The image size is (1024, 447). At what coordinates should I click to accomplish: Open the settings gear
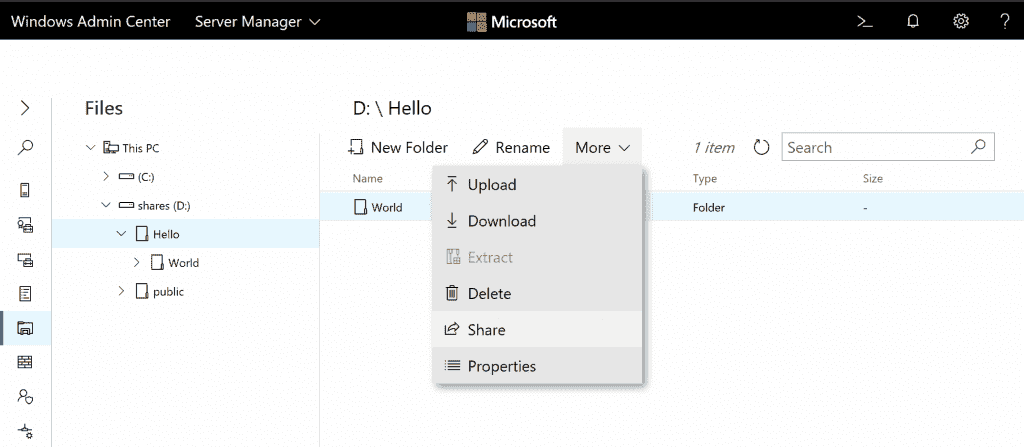pyautogui.click(x=961, y=22)
